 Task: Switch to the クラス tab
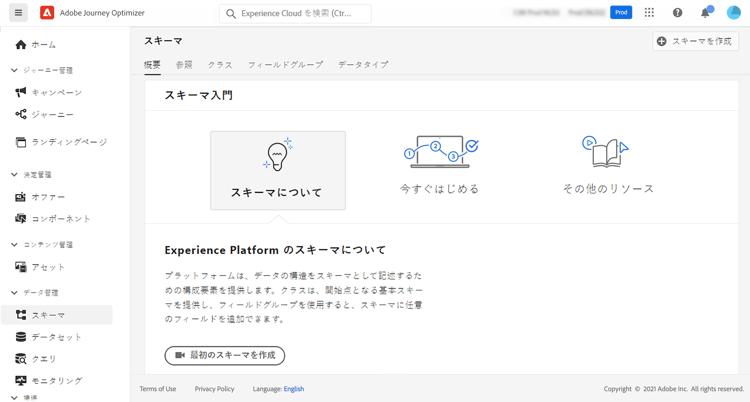tap(220, 65)
